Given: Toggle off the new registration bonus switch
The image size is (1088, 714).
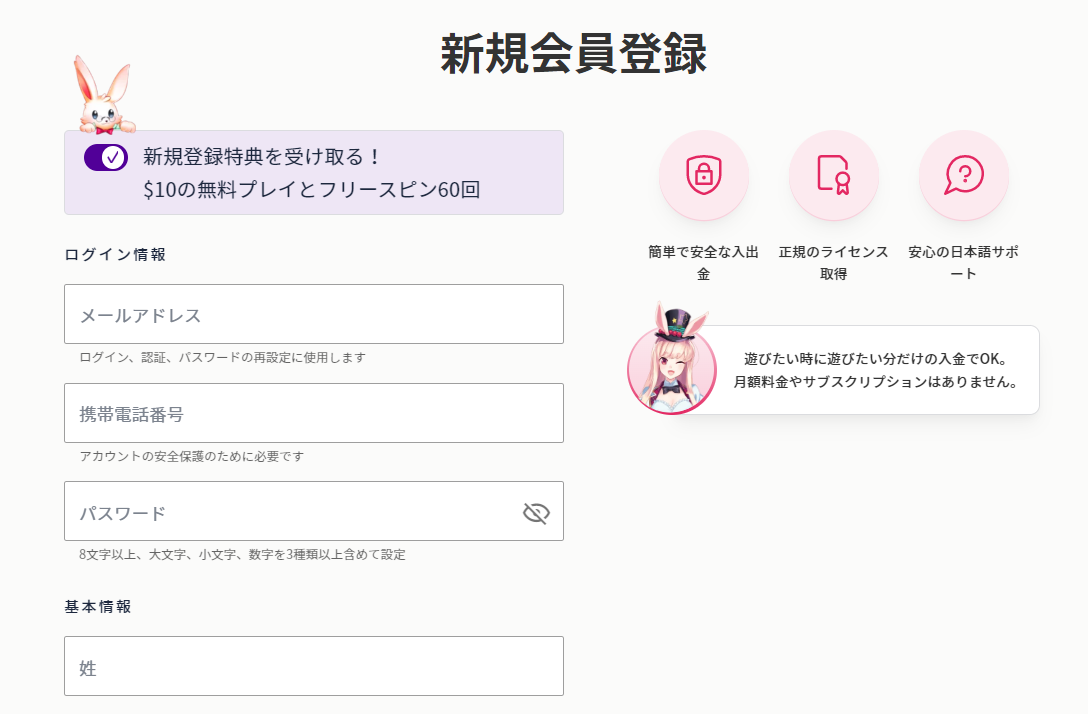Looking at the screenshot, I should 105,158.
